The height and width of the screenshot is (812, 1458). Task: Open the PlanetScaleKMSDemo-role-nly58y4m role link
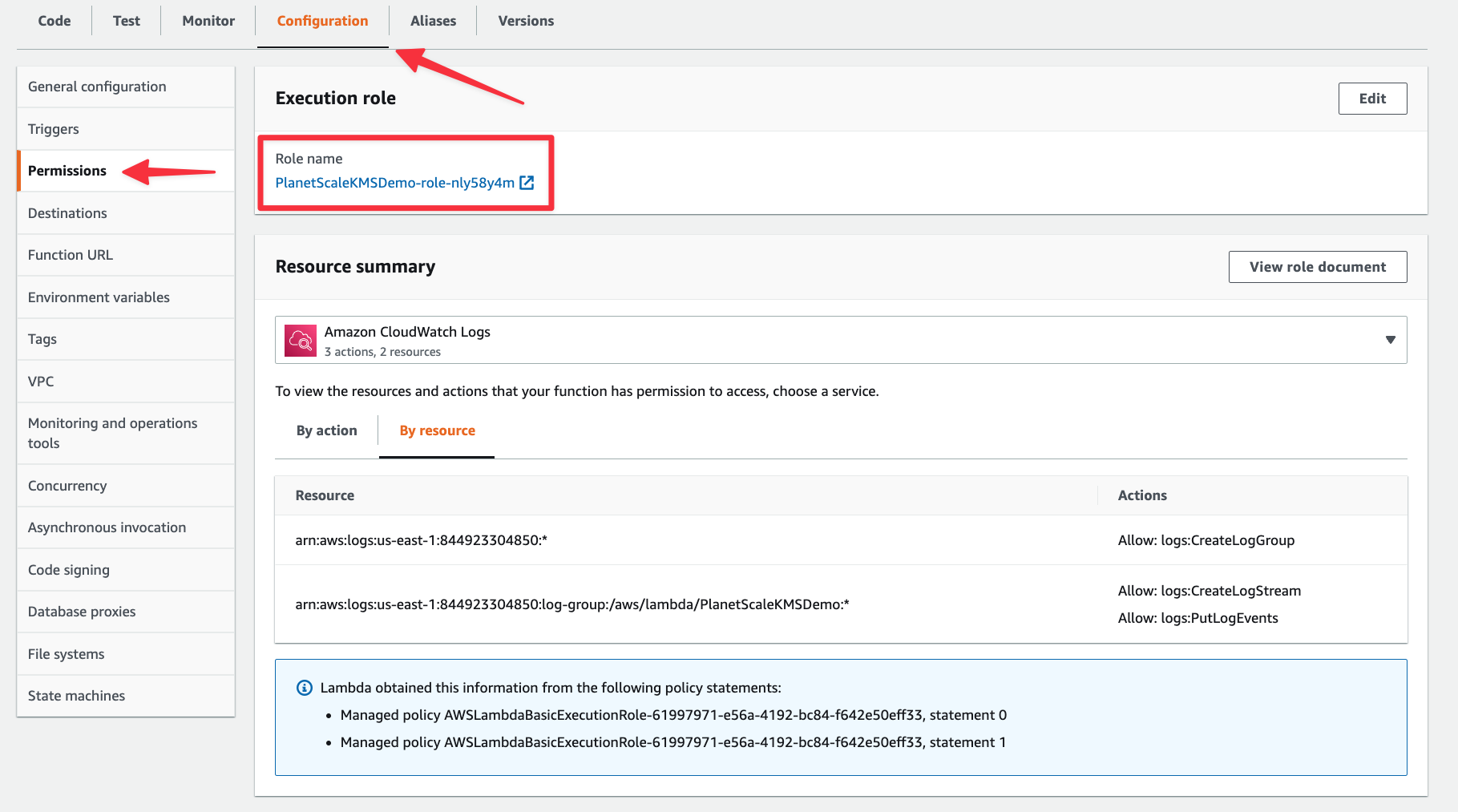(395, 183)
